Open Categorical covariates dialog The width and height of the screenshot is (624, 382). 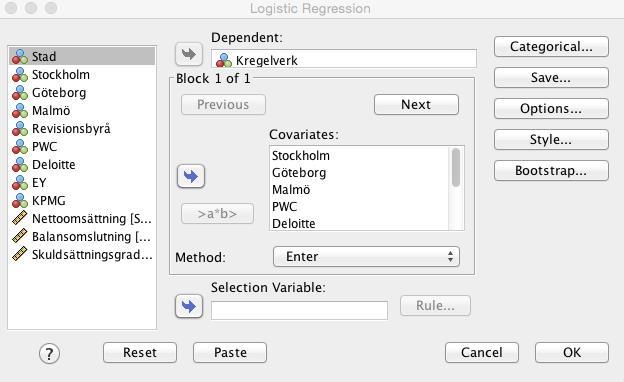[x=551, y=47]
